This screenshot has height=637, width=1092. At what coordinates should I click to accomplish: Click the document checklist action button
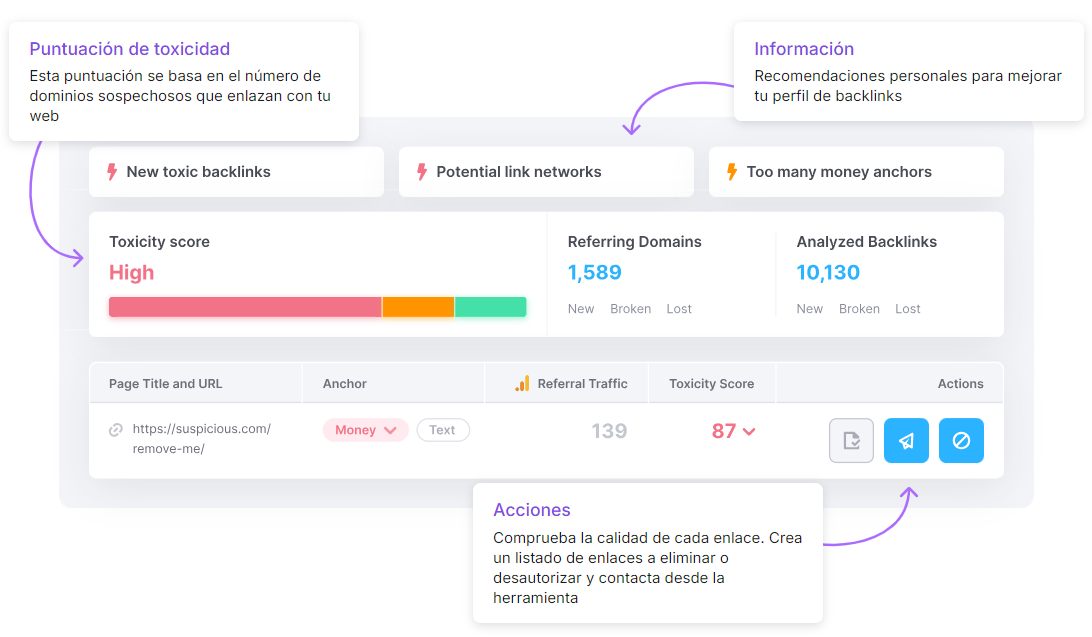[851, 441]
